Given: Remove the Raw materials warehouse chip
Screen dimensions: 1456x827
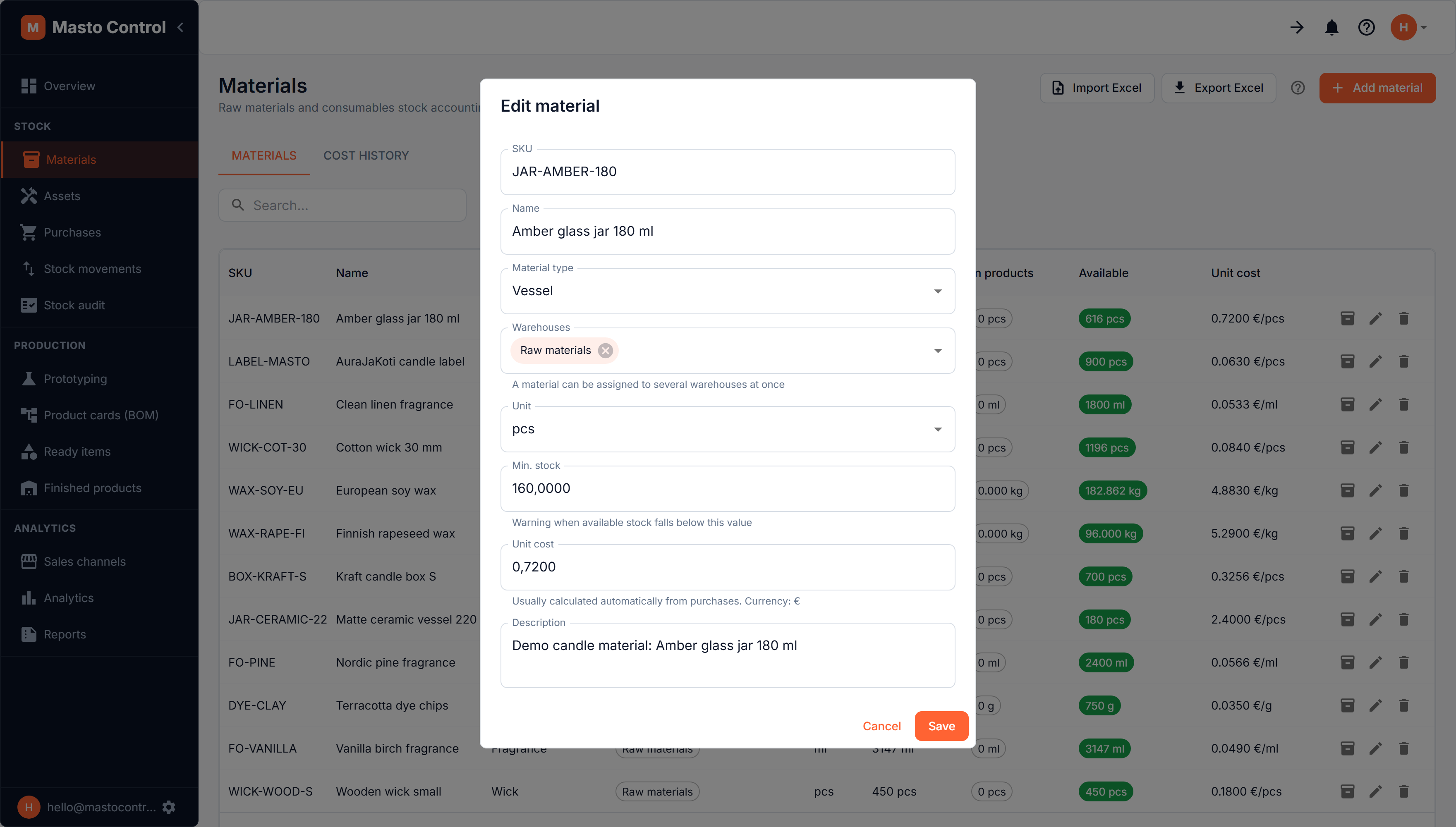Looking at the screenshot, I should pyautogui.click(x=606, y=351).
